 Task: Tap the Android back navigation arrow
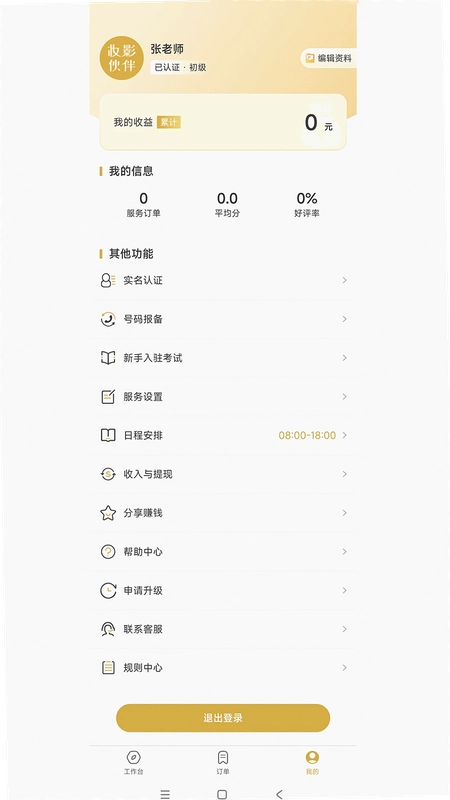click(279, 794)
